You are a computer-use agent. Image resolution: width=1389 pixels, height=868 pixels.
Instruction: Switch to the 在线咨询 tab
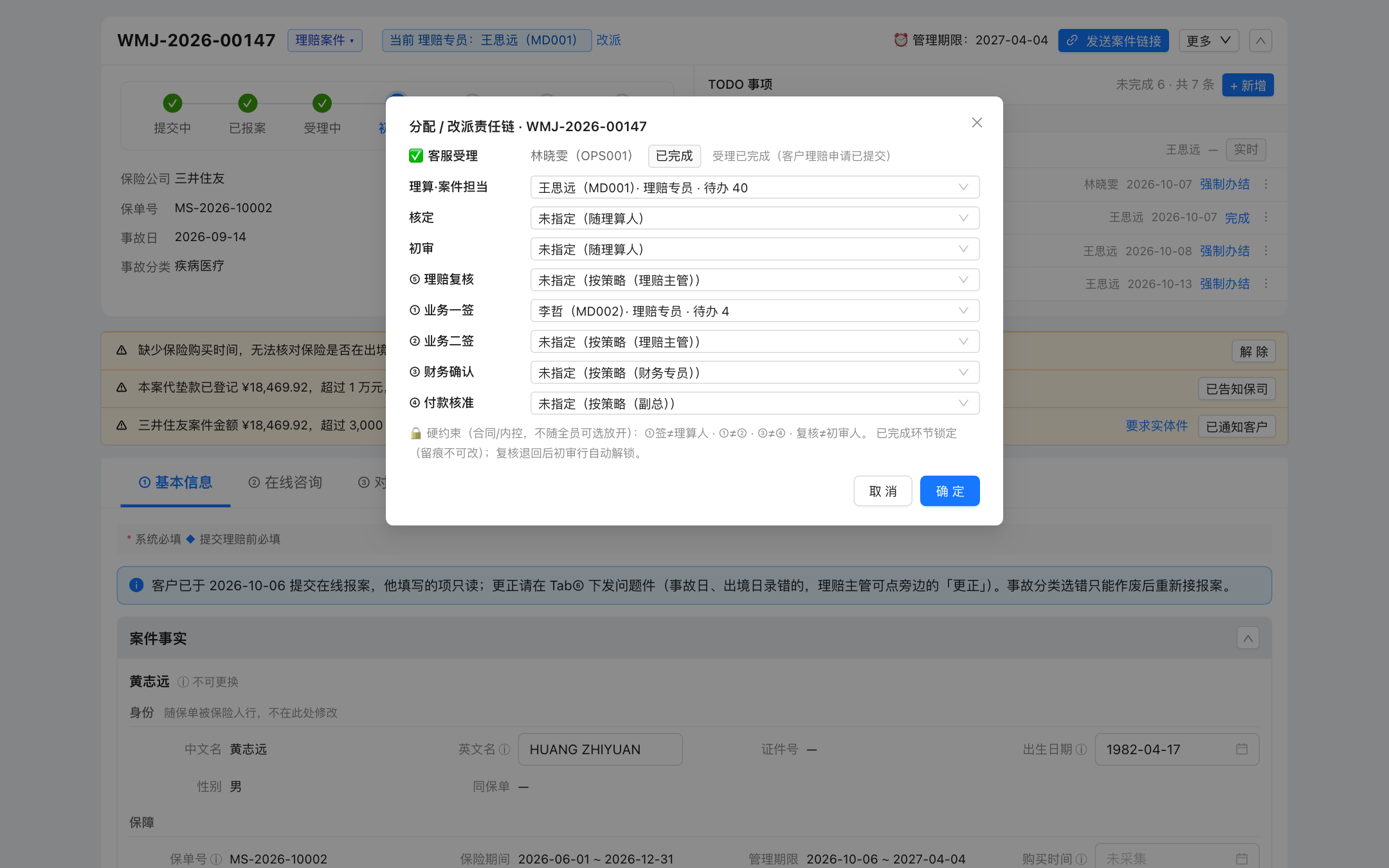point(286,482)
